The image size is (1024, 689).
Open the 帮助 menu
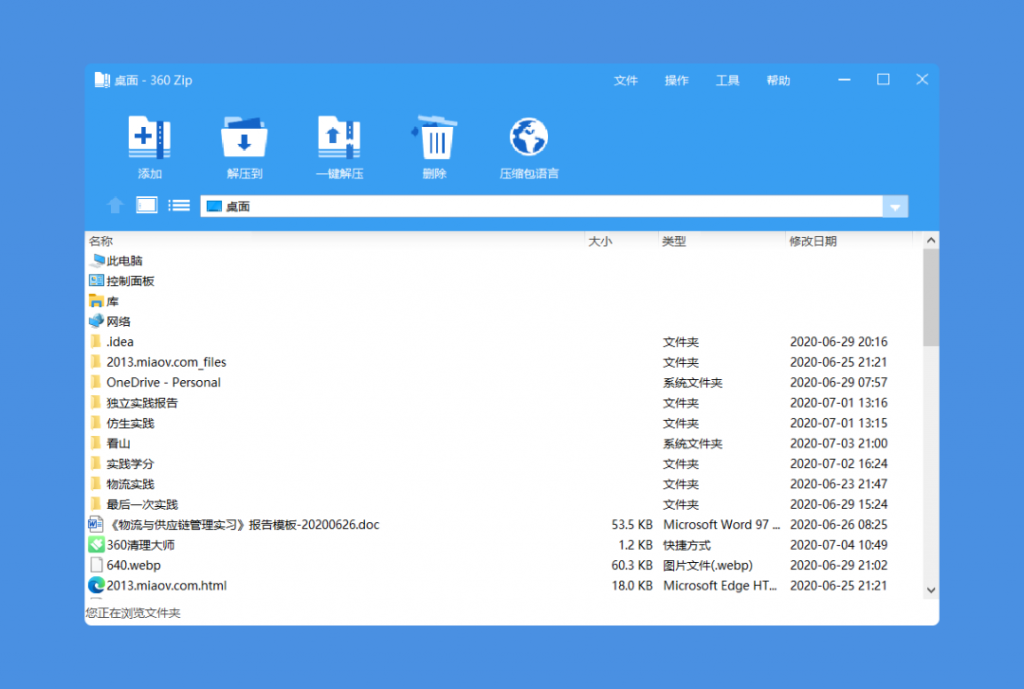pos(778,80)
